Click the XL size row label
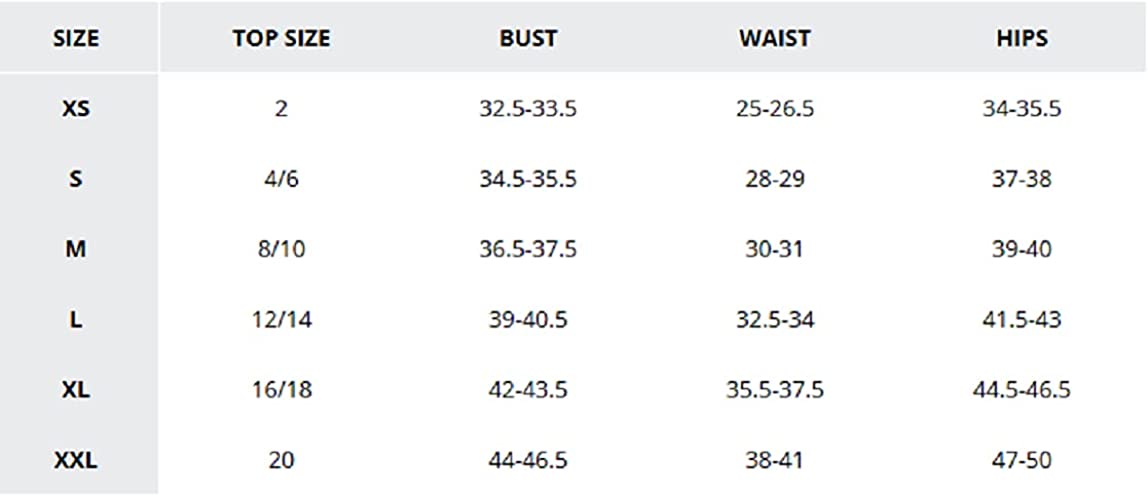This screenshot has width=1148, height=497. coord(76,390)
